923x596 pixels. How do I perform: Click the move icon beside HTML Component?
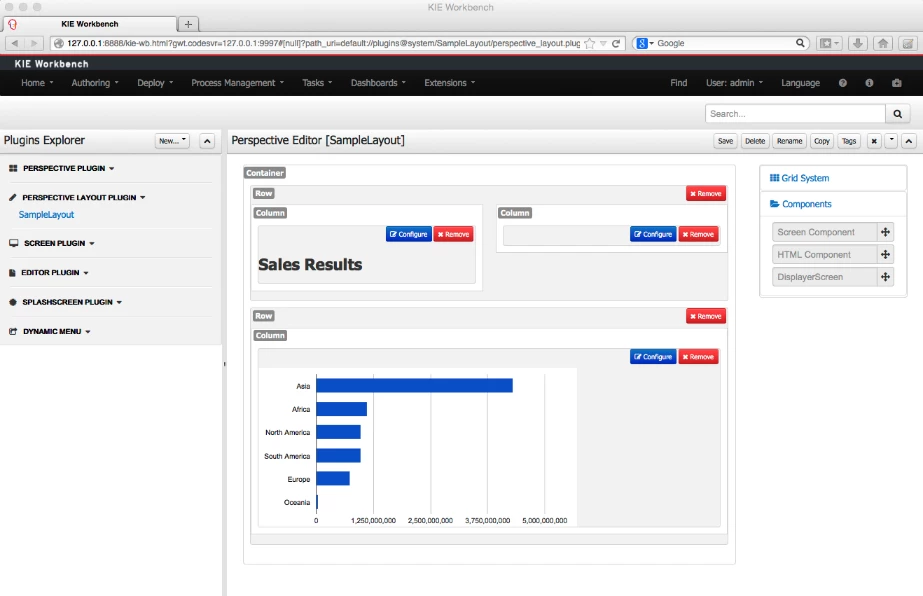click(885, 254)
